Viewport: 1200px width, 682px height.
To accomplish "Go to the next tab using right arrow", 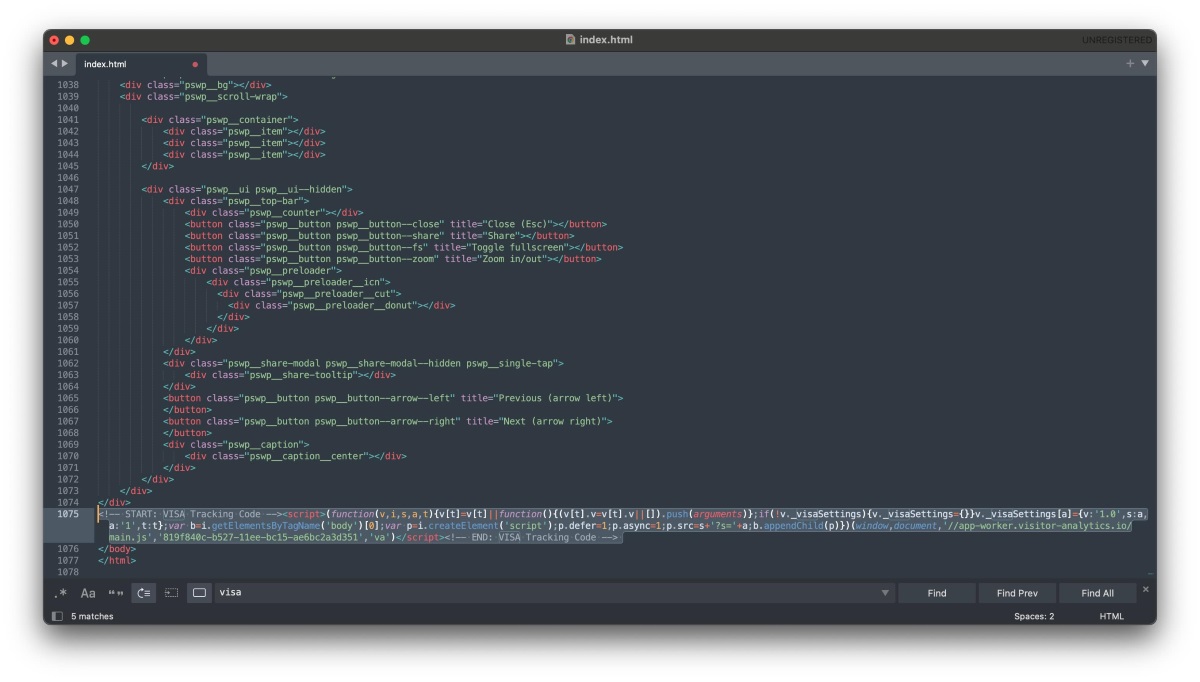I will tap(66, 63).
